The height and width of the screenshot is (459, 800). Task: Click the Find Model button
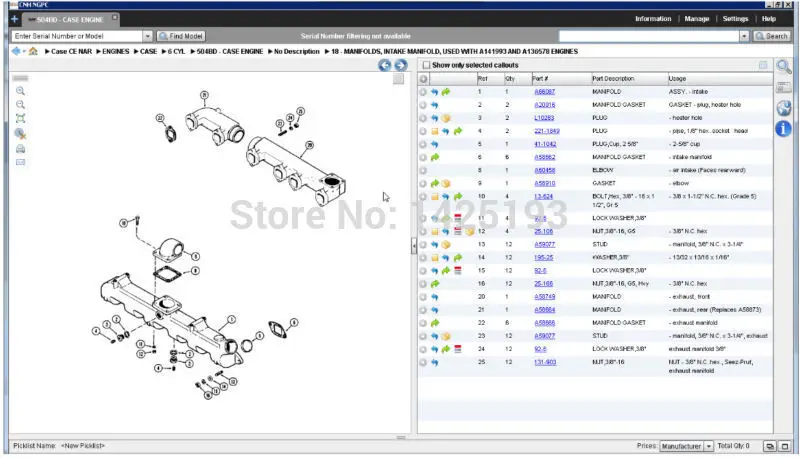pos(181,36)
